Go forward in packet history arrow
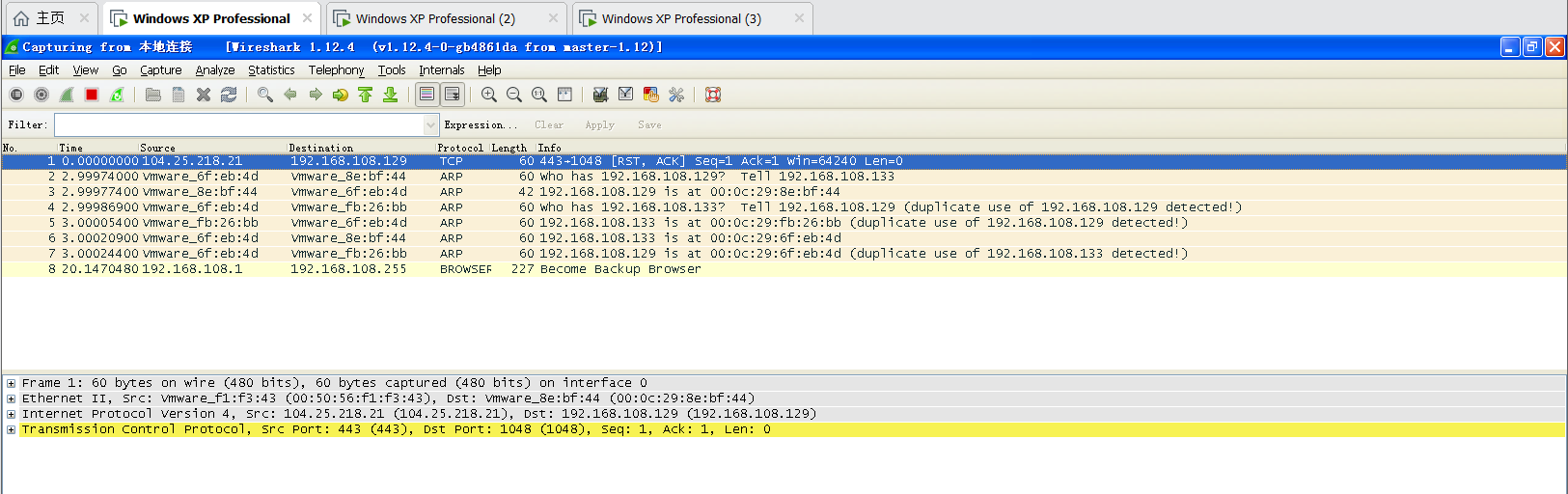 point(316,95)
